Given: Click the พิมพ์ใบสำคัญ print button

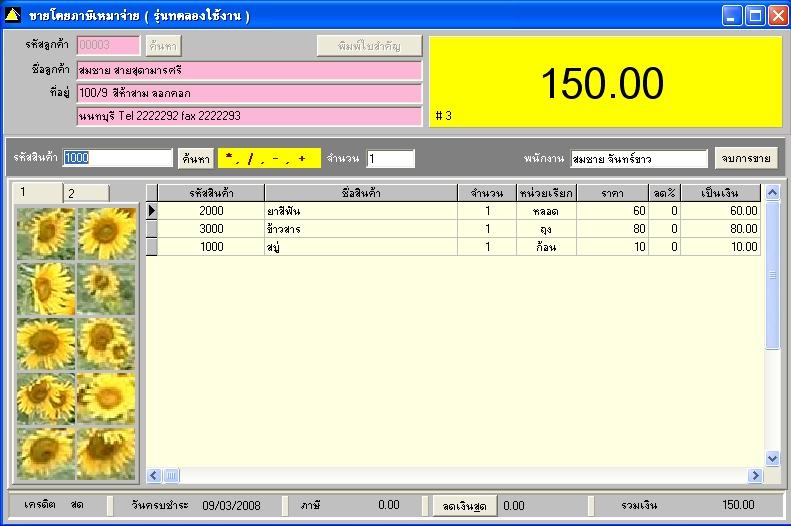Looking at the screenshot, I should pyautogui.click(x=369, y=46).
